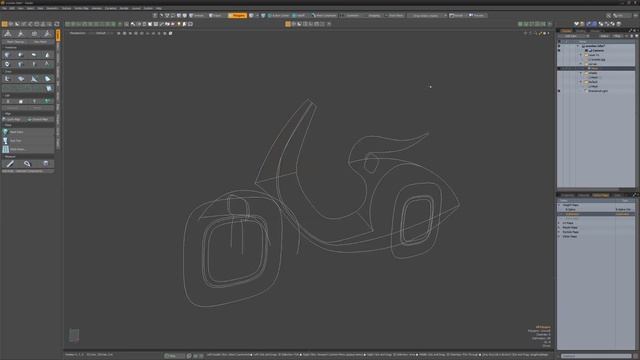Collapse the wheels folder in Items tree
Screen dimensions: 640x360
[x=581, y=73]
